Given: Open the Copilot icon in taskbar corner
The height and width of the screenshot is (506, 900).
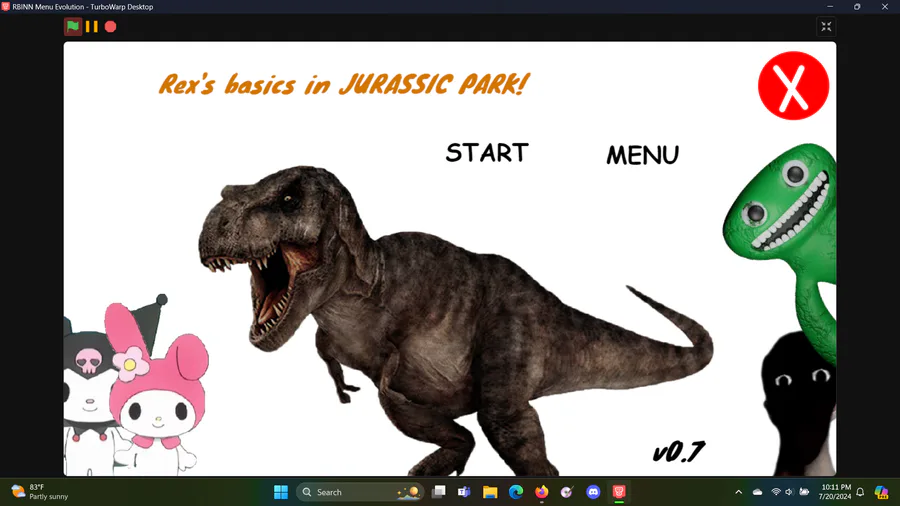Looking at the screenshot, I should coord(882,492).
